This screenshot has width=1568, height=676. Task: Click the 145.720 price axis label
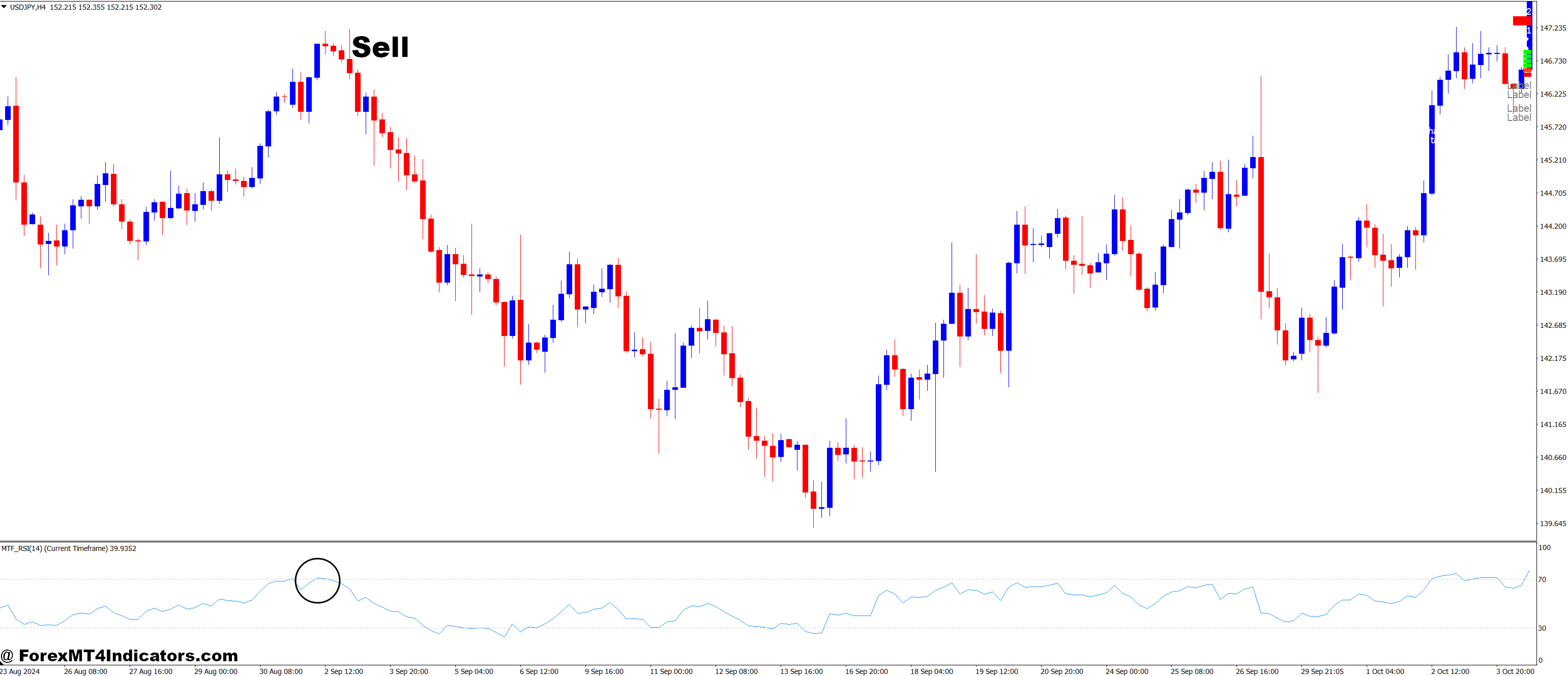1553,127
